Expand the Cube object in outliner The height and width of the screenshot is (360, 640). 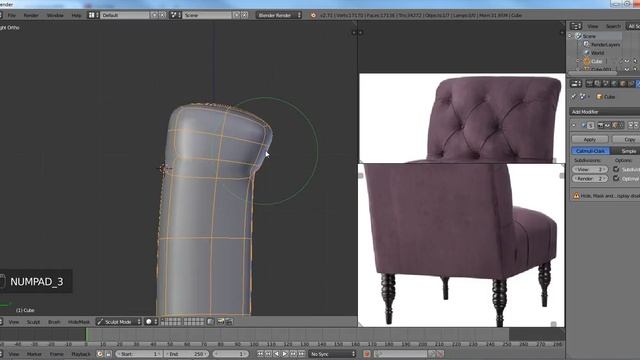[x=578, y=61]
